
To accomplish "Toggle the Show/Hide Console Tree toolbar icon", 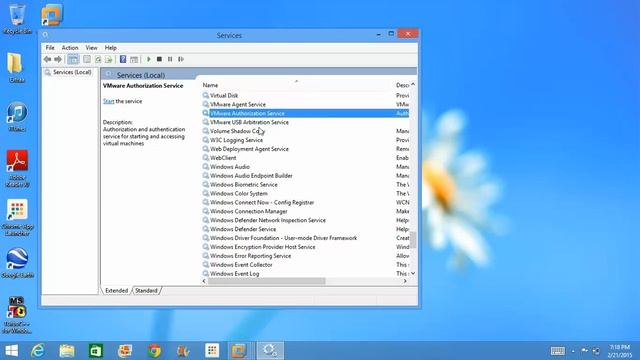I will (x=73, y=59).
